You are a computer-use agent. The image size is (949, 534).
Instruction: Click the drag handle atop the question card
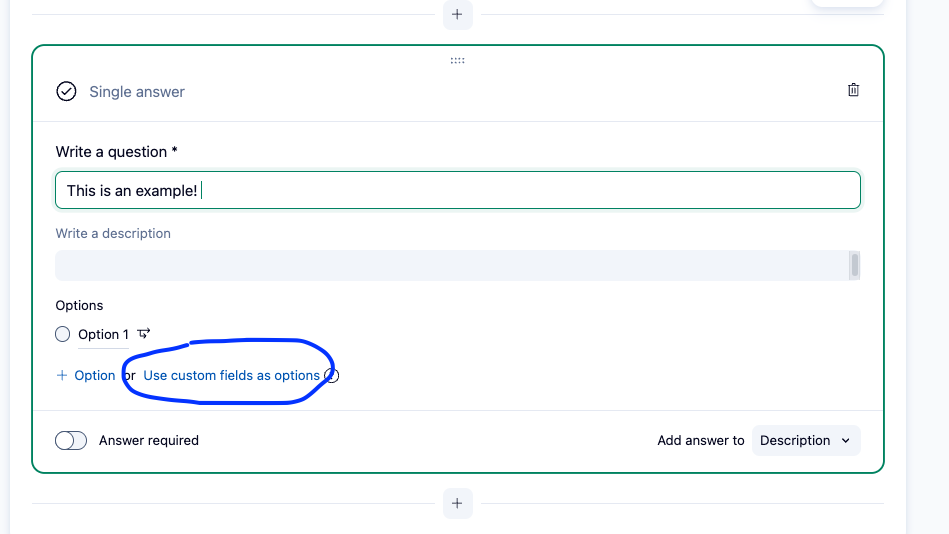(x=457, y=61)
